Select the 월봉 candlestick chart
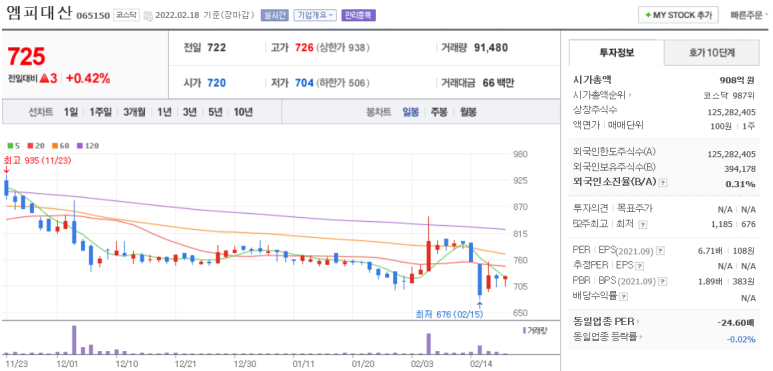 (468, 112)
